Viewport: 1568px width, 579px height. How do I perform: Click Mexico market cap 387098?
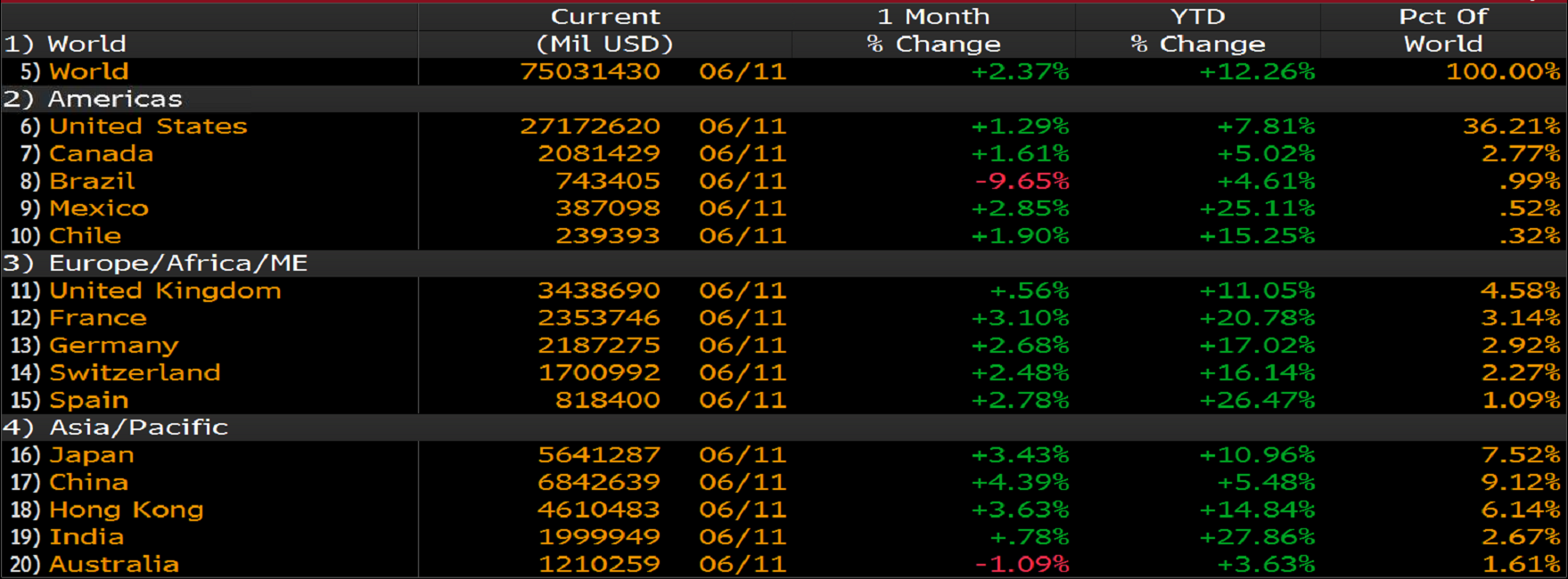point(608,208)
